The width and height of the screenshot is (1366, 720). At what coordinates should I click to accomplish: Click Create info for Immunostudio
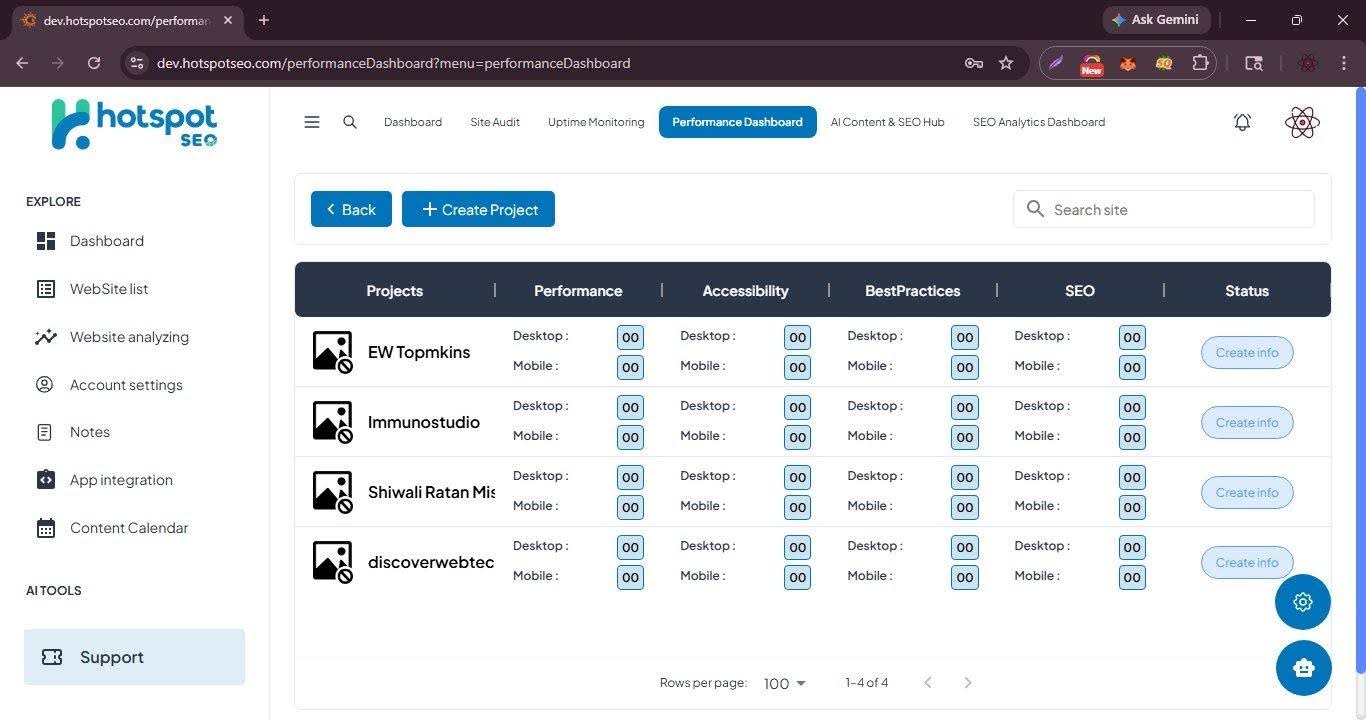1247,422
